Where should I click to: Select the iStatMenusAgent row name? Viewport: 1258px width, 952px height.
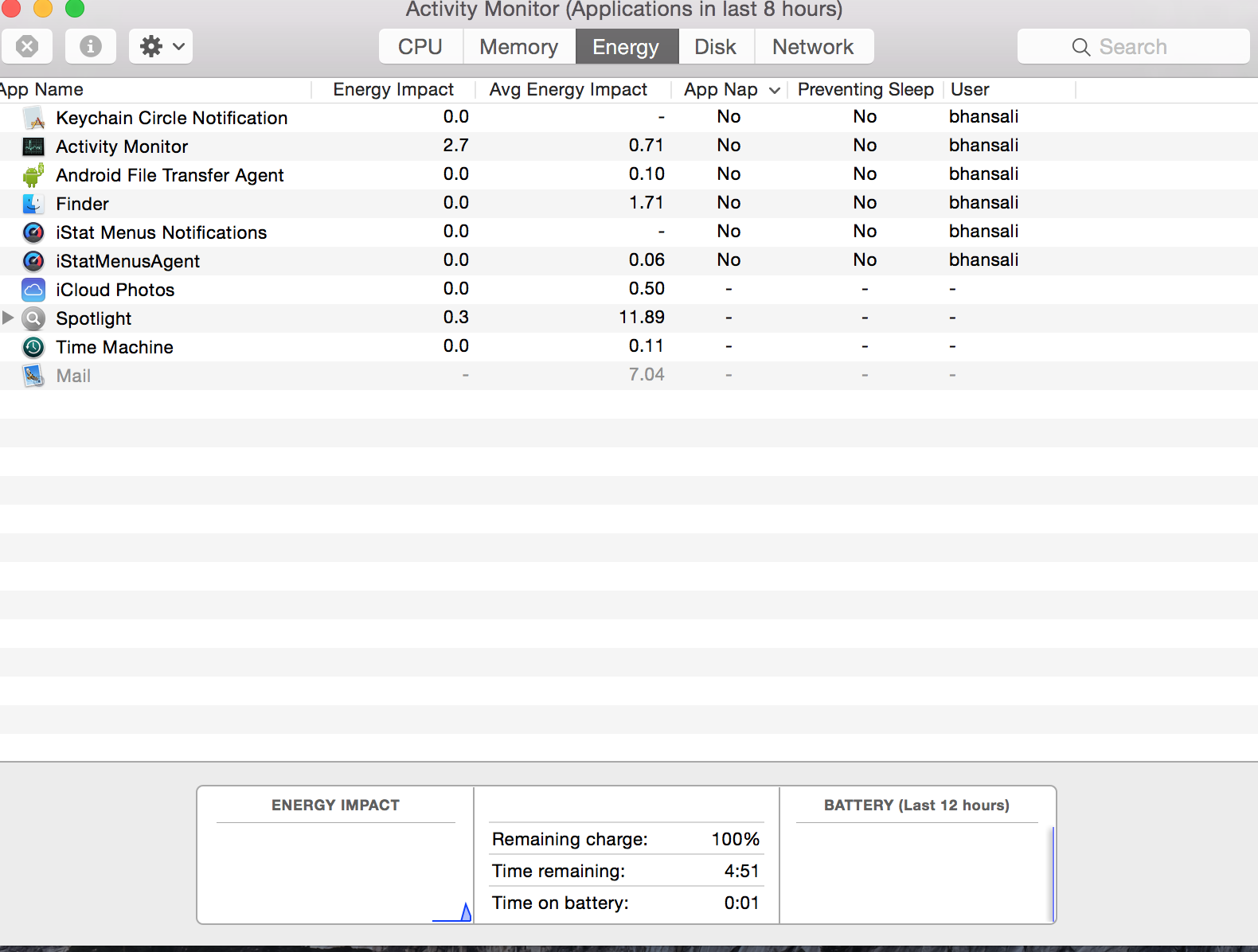pos(128,261)
